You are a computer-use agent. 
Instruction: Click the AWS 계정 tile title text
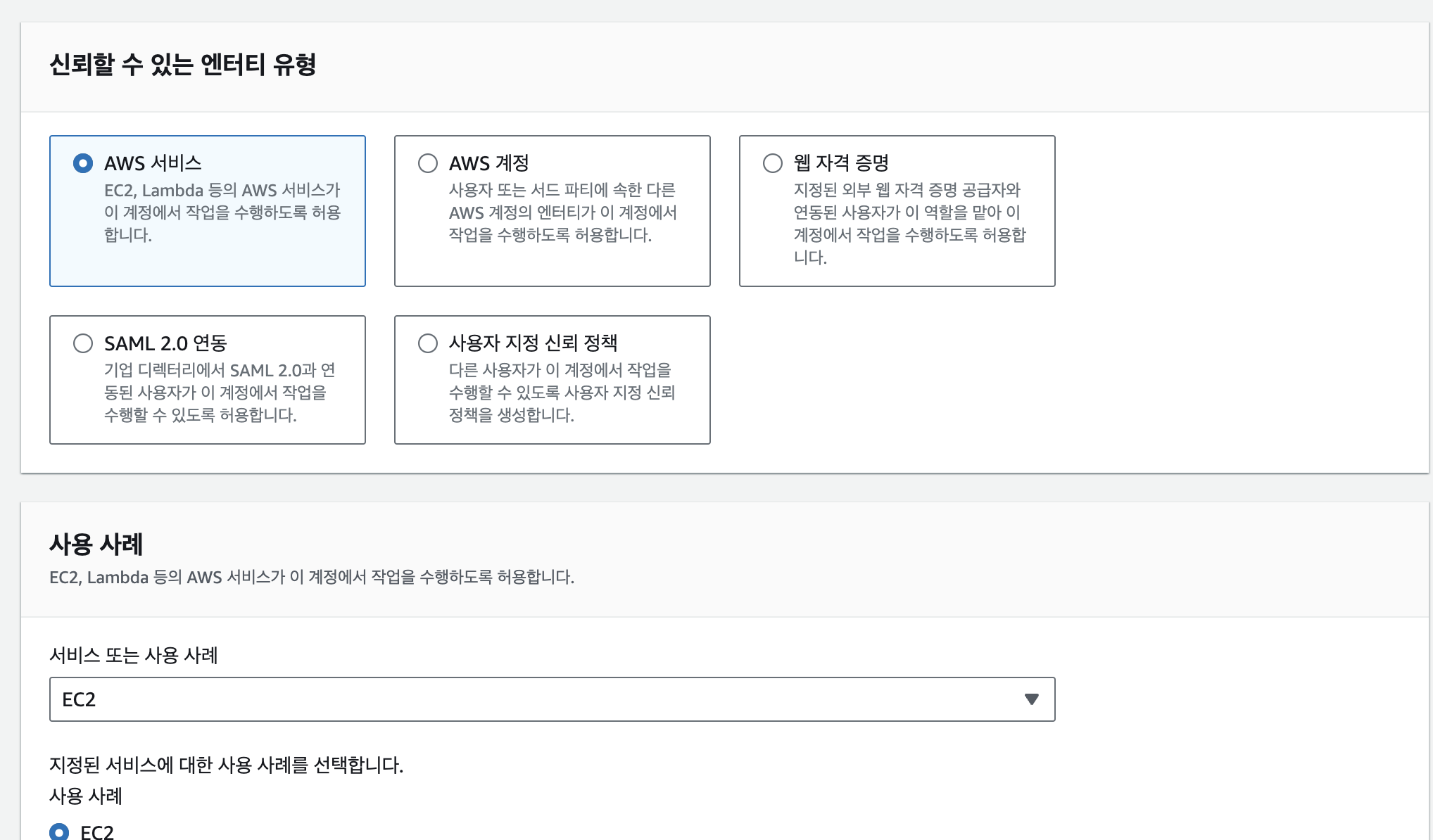pos(489,163)
